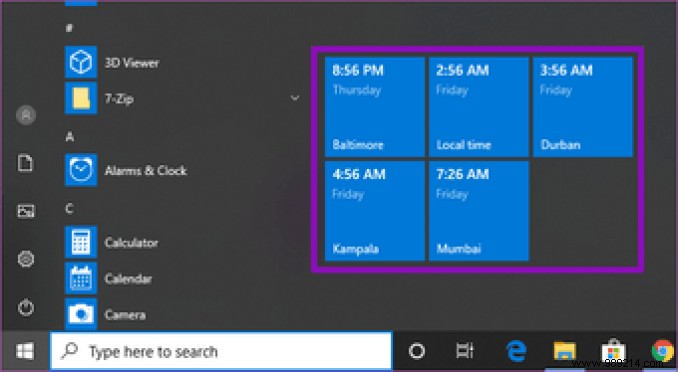
Task: Select the Camera label text
Action: (x=125, y=314)
